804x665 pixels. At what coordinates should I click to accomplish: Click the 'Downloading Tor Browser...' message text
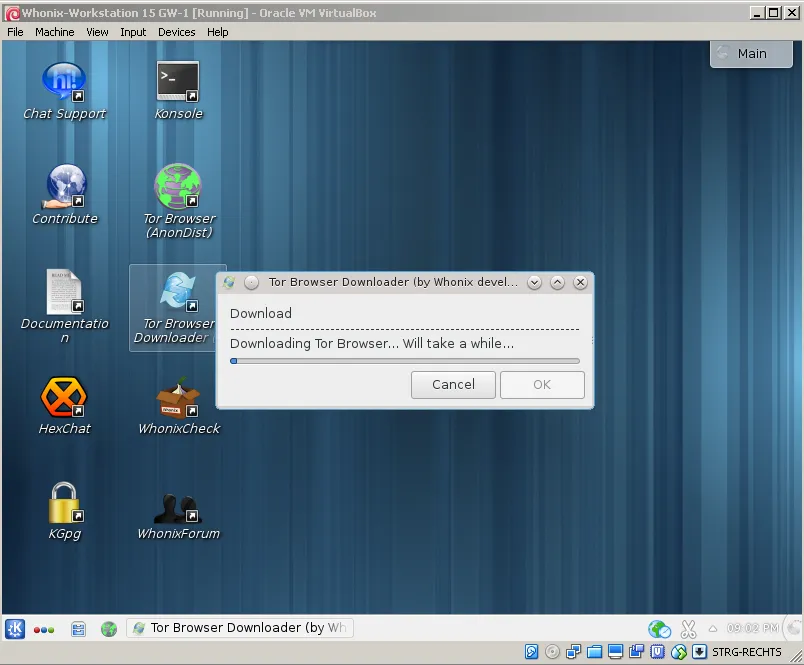(x=372, y=344)
